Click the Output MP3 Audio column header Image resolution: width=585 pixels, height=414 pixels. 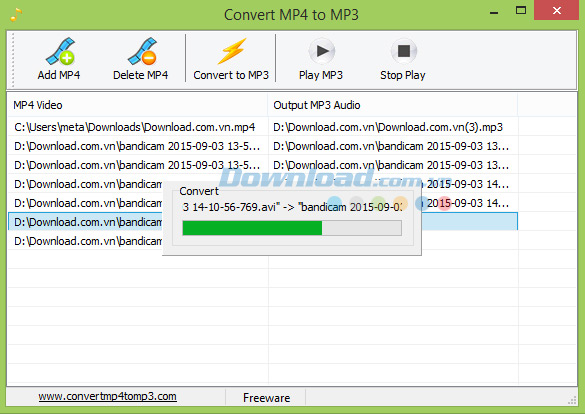pyautogui.click(x=392, y=105)
